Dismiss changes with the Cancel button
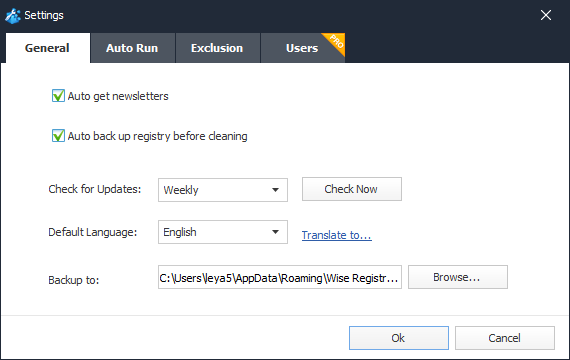This screenshot has height=360, width=570. [505, 338]
